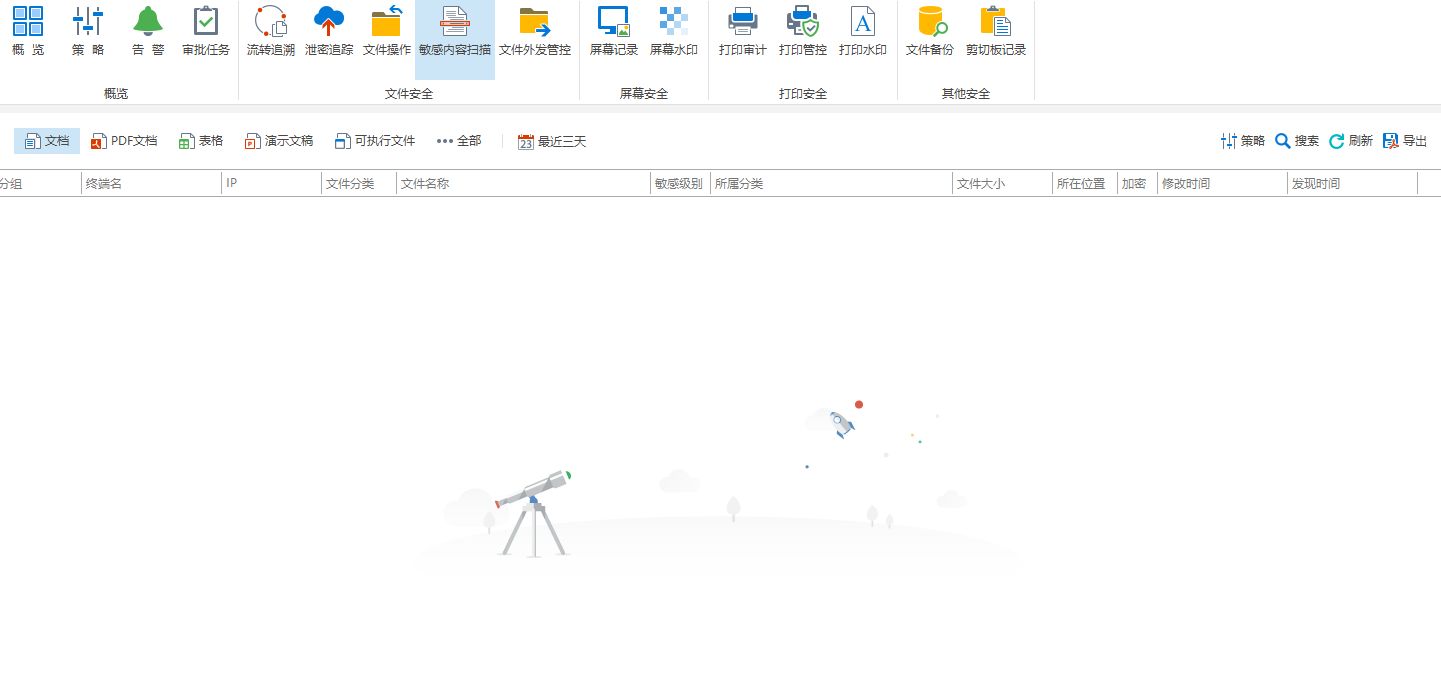
Task: Click the 刷新 refresh button
Action: click(x=1351, y=141)
